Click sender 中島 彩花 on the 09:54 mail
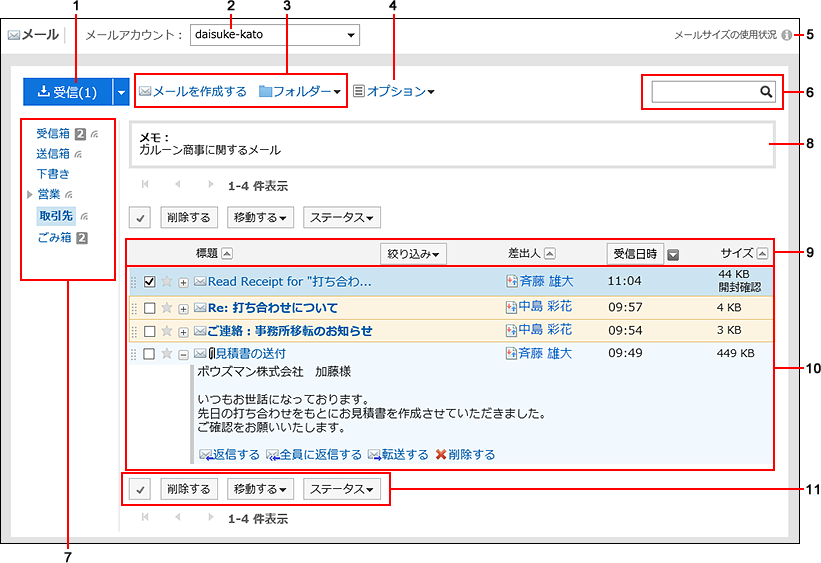The width and height of the screenshot is (821, 563). click(x=545, y=329)
